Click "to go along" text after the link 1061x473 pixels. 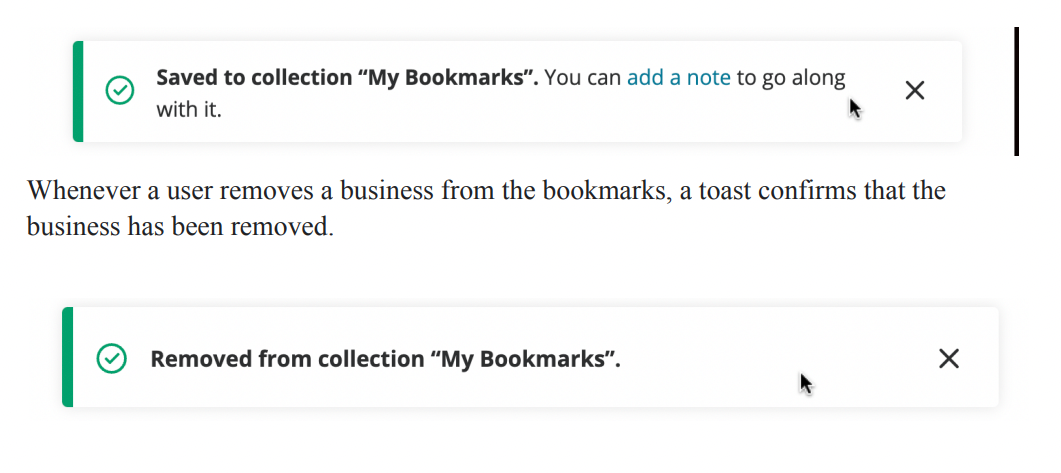tap(791, 79)
